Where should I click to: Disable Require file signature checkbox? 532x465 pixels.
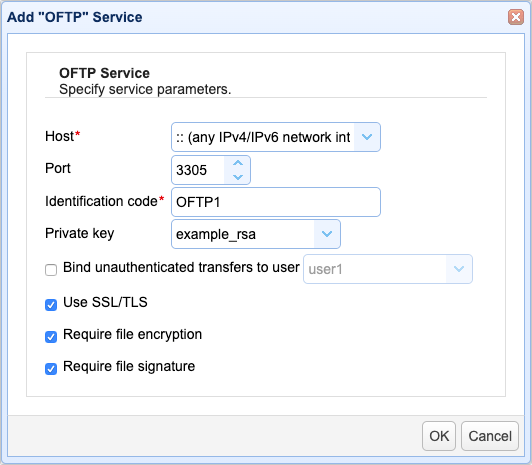[51, 369]
